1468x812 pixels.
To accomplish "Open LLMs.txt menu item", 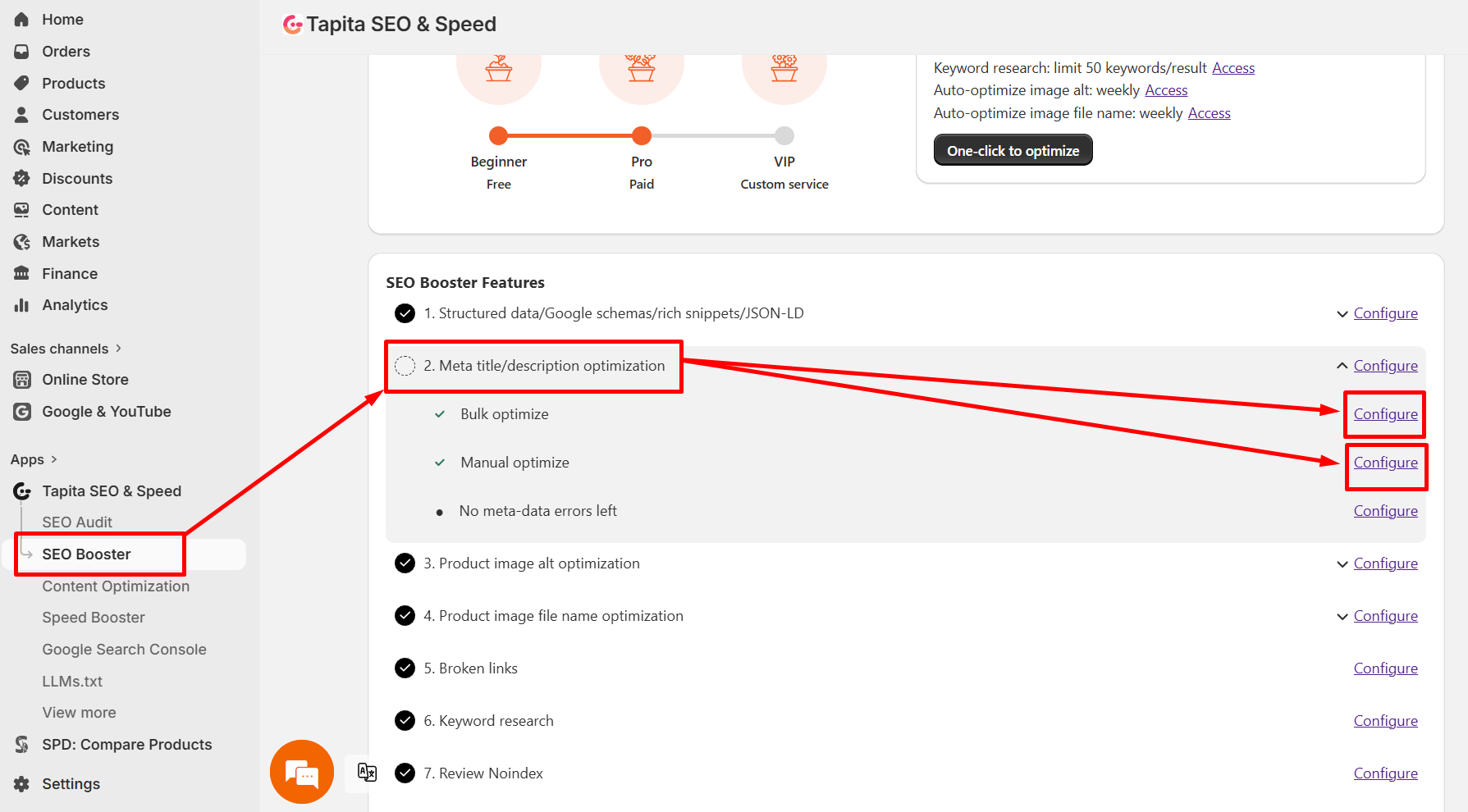I will tap(72, 682).
